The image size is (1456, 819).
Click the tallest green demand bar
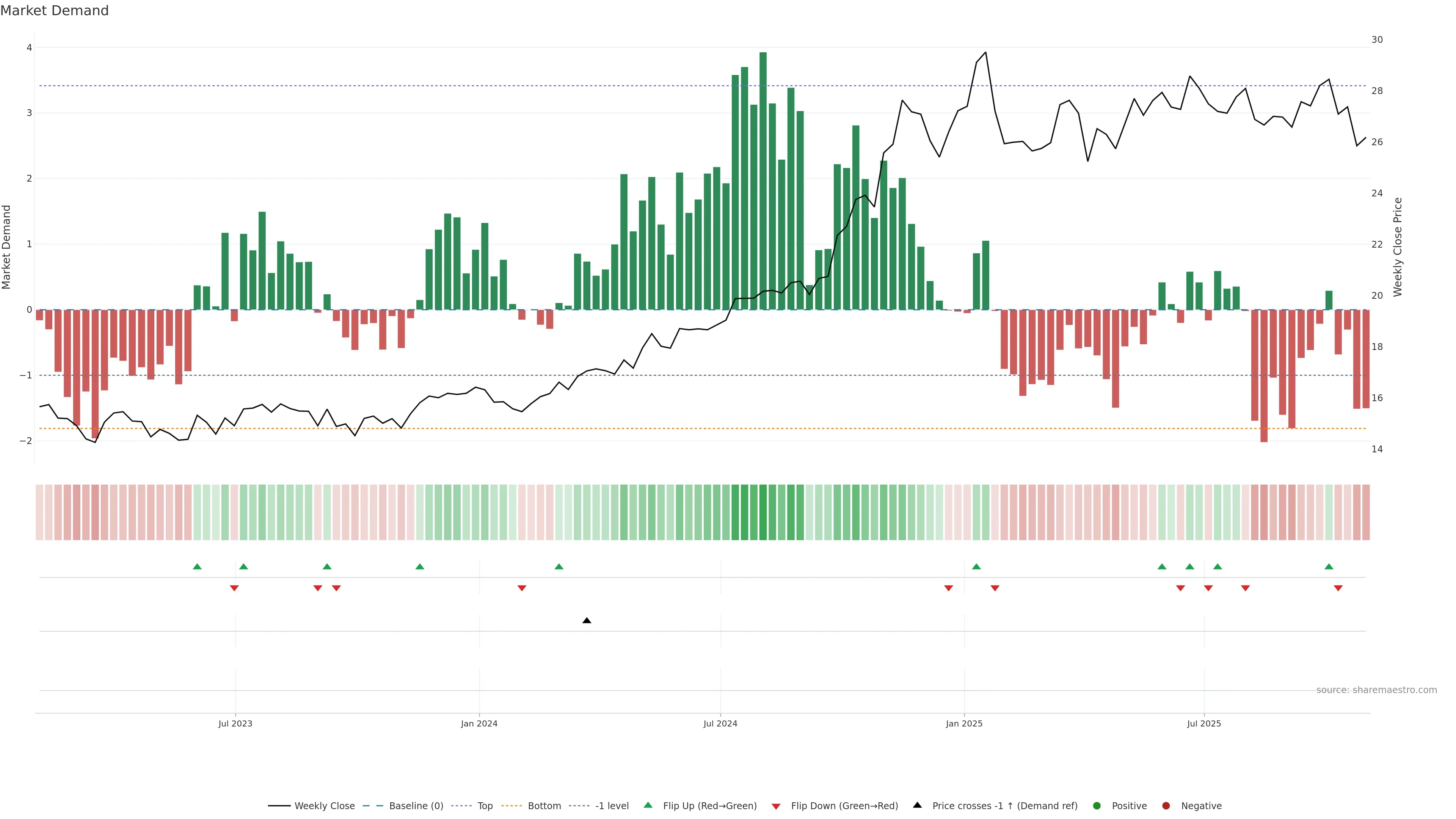click(763, 181)
